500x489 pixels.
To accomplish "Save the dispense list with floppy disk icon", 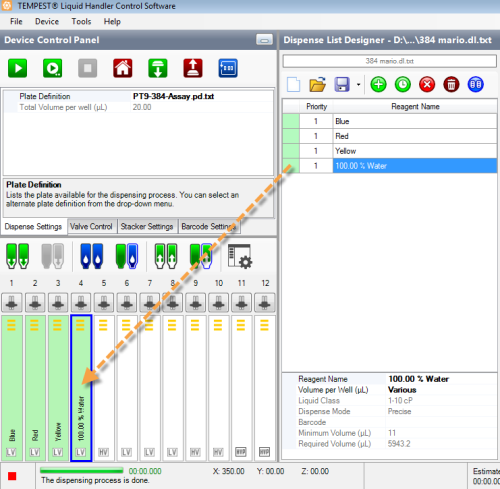I will tap(342, 84).
